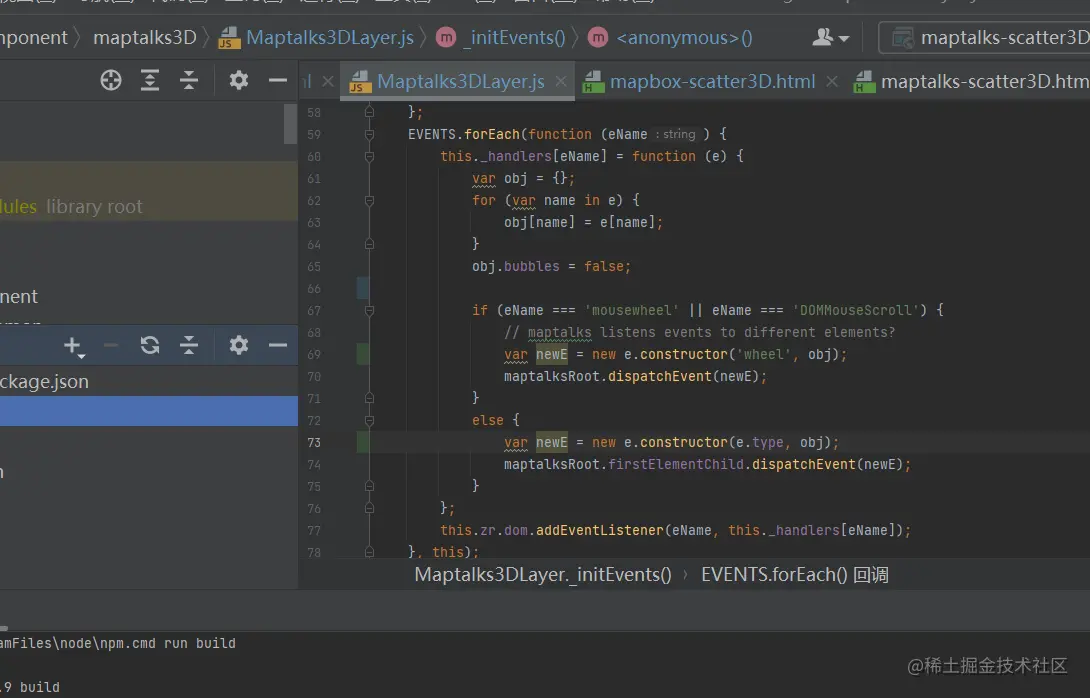This screenshot has width=1090, height=698.
Task: Click Maptalks3DLayer._initEvents() in the bottom breadcrumb
Action: point(543,575)
